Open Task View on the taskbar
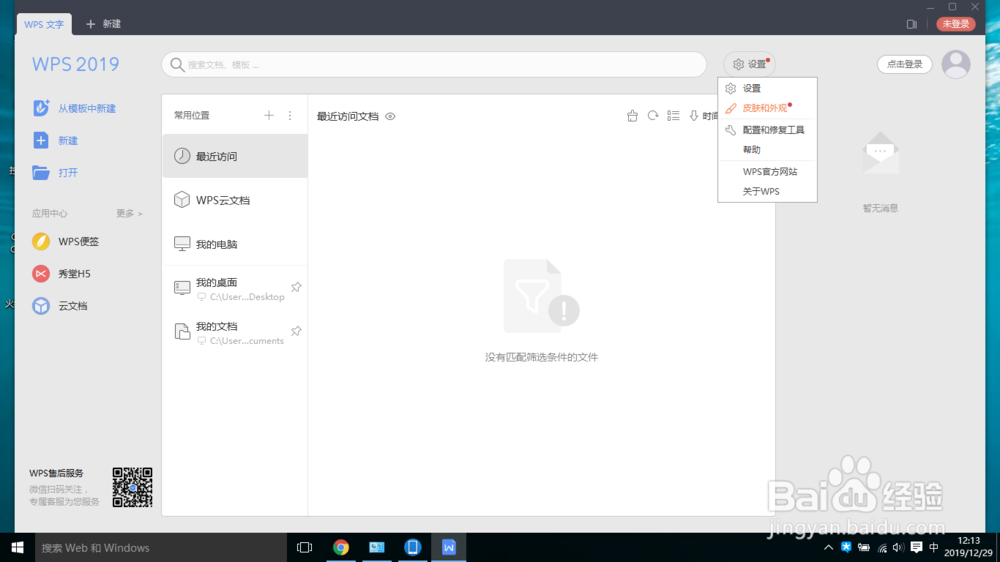 (304, 547)
